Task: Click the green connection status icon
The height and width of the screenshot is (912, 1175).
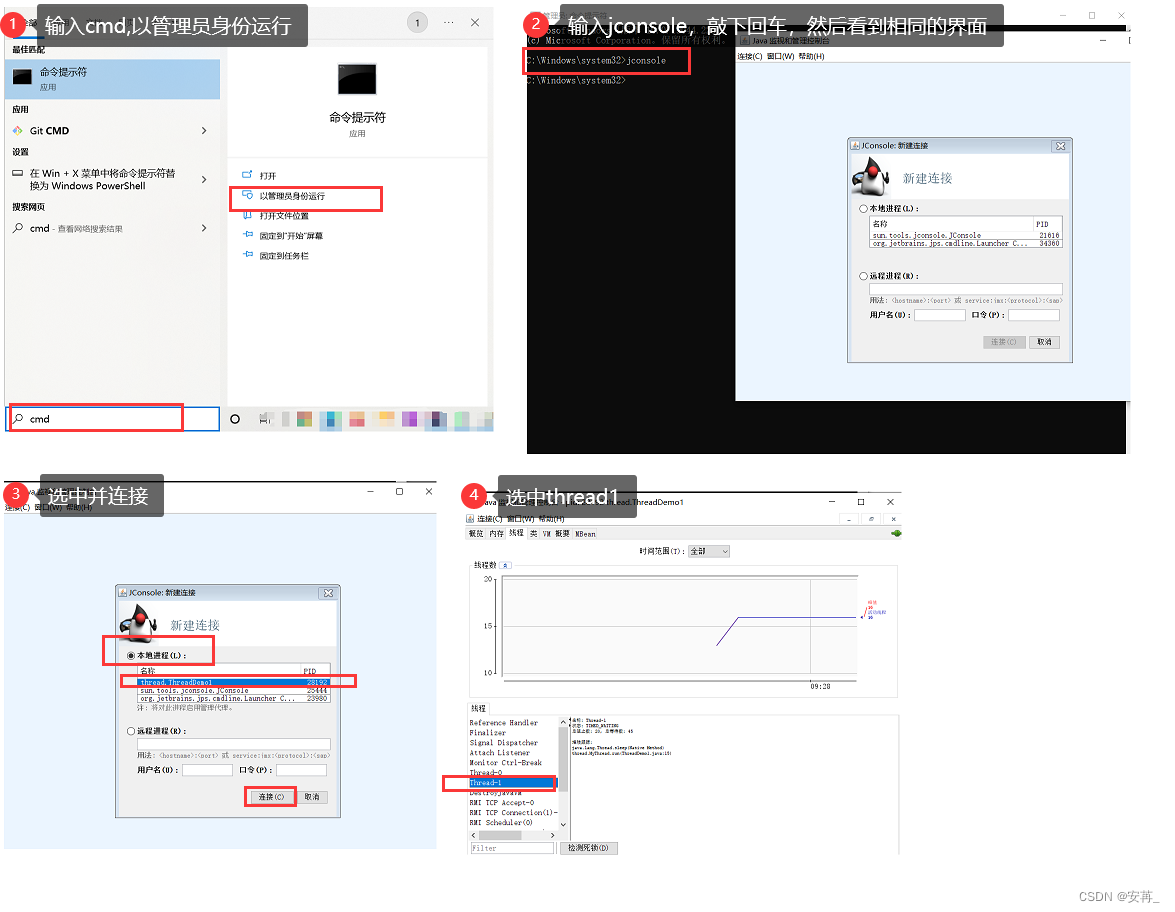Action: [x=895, y=534]
